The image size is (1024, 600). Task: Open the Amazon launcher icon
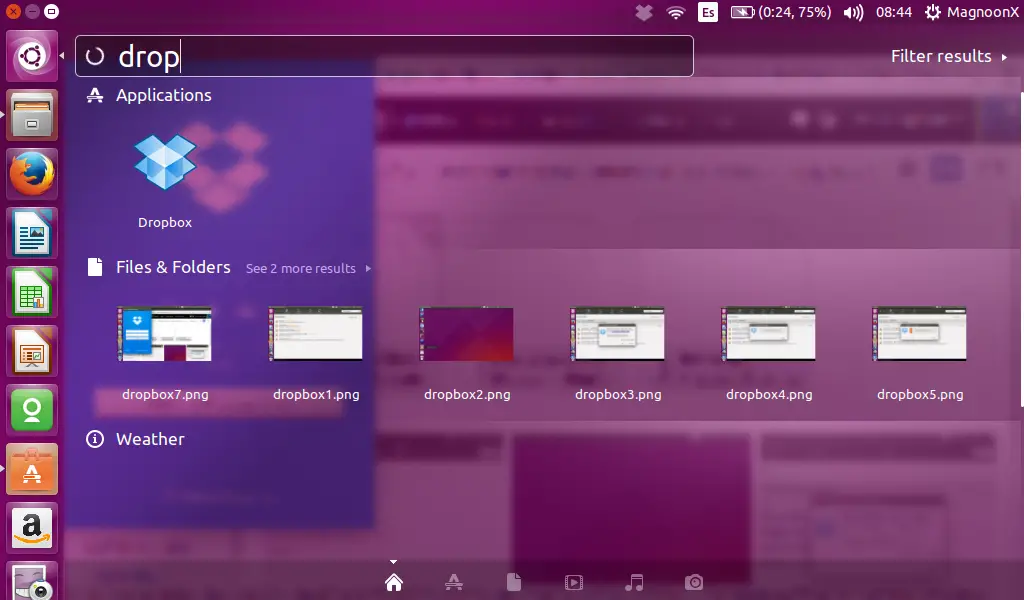(32, 528)
